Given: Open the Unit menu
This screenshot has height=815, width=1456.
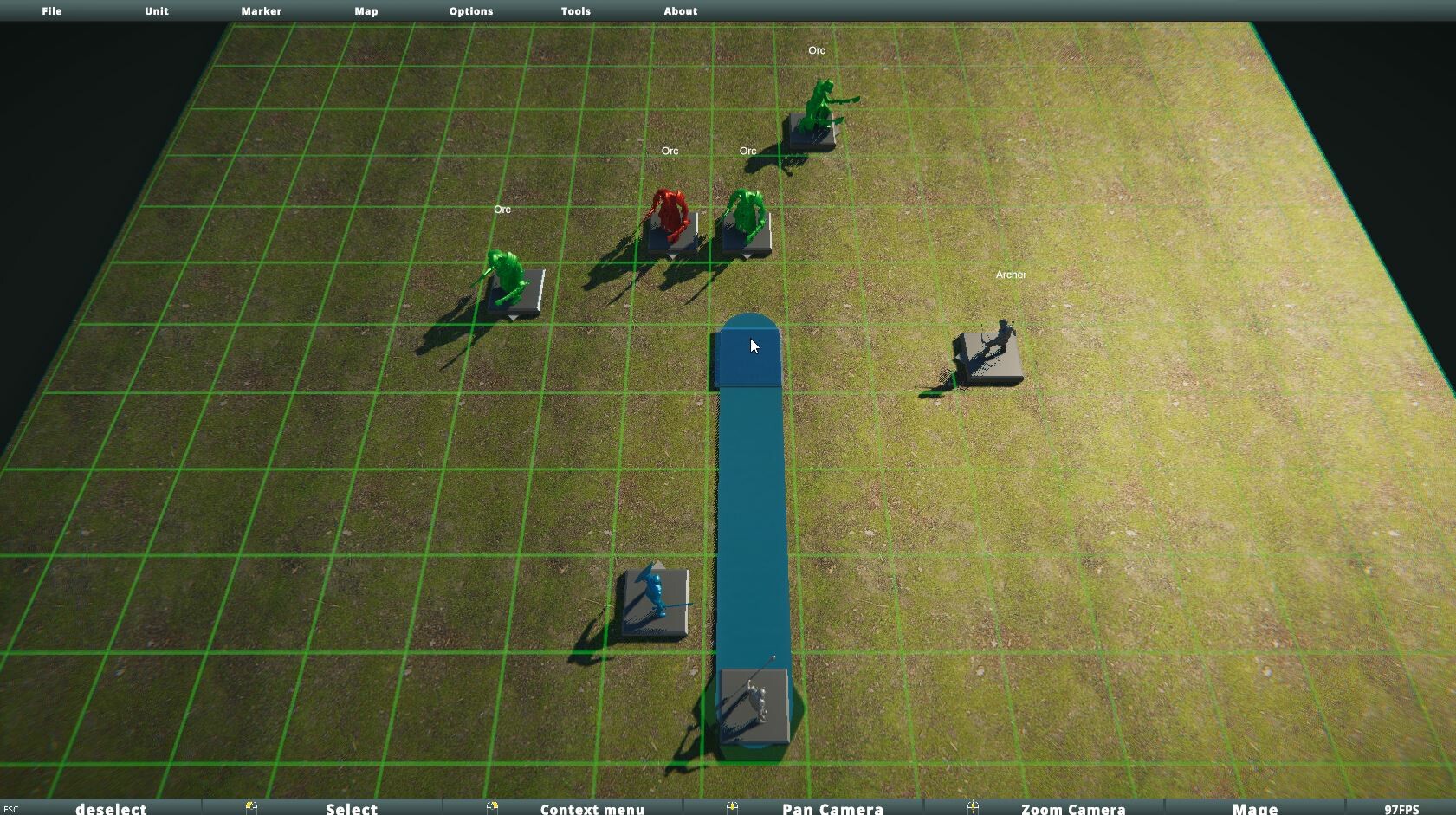Looking at the screenshot, I should coord(156,11).
